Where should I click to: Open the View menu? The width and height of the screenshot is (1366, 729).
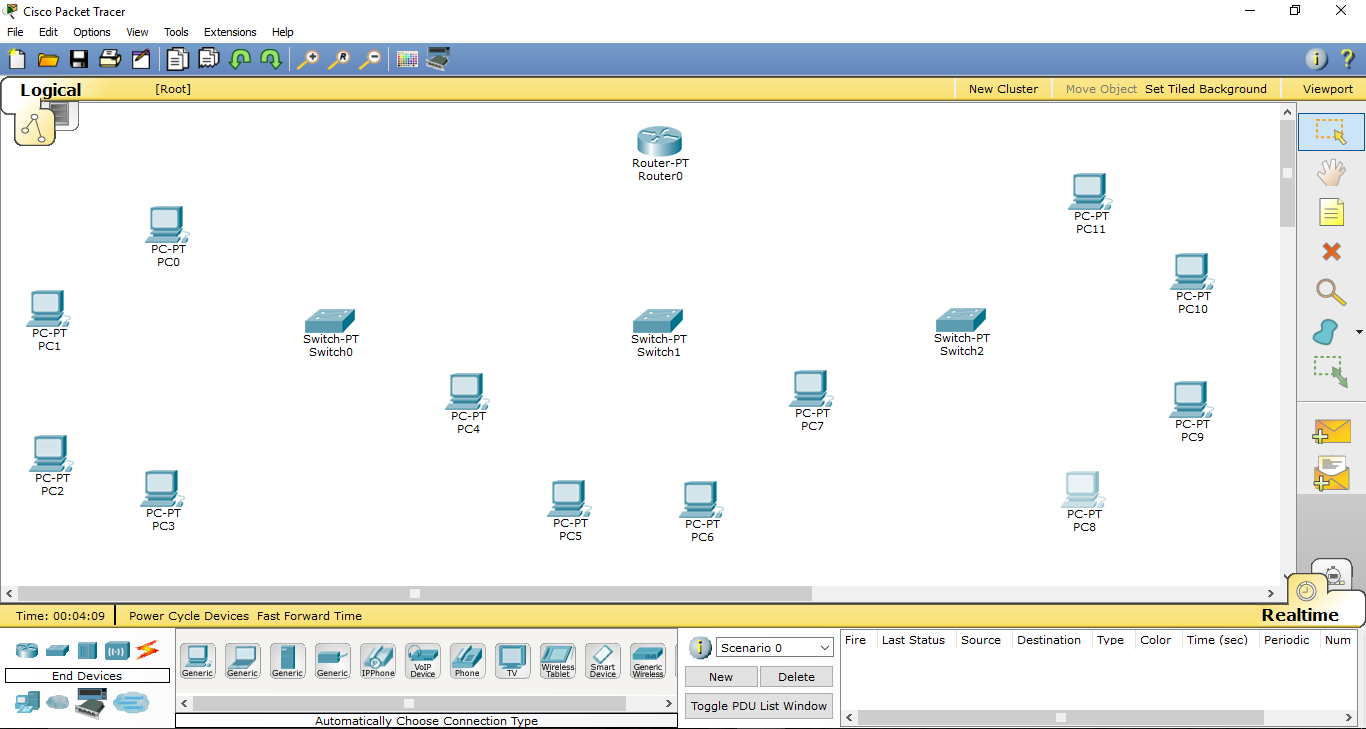pyautogui.click(x=137, y=32)
